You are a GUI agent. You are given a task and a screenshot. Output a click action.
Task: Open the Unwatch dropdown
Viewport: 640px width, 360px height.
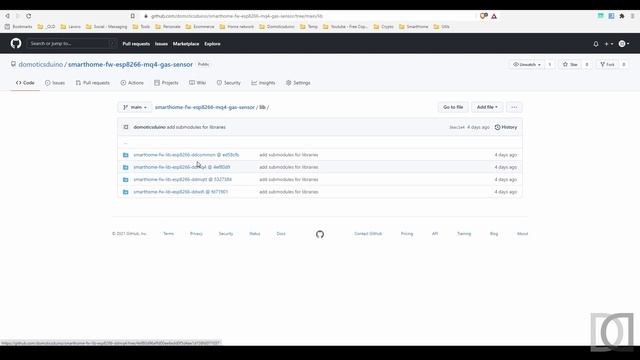[x=527, y=64]
